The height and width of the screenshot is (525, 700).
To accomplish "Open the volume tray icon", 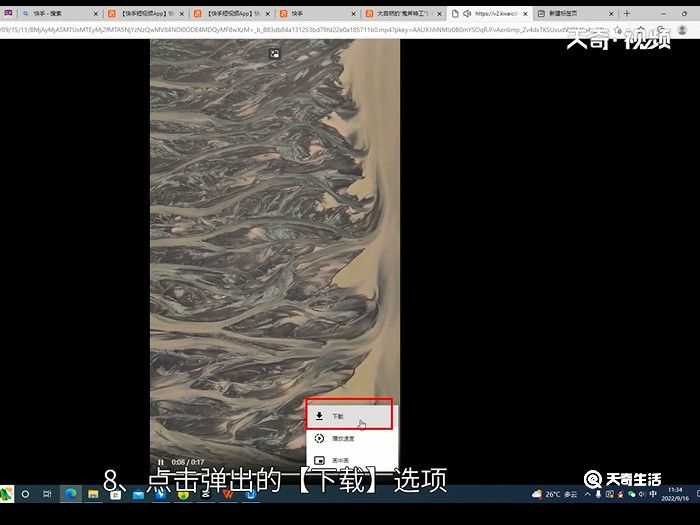I will click(642, 494).
